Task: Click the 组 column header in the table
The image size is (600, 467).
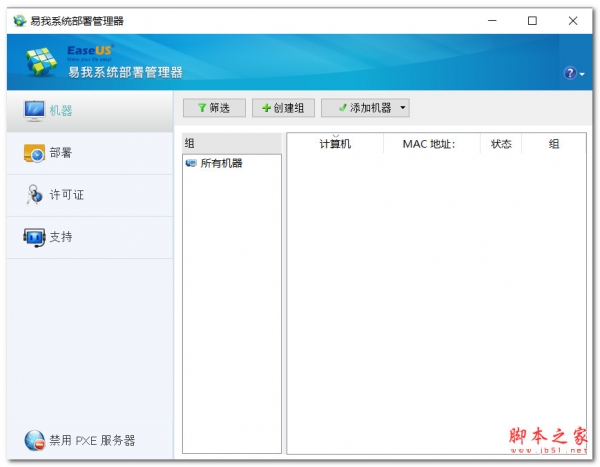Action: (x=554, y=144)
